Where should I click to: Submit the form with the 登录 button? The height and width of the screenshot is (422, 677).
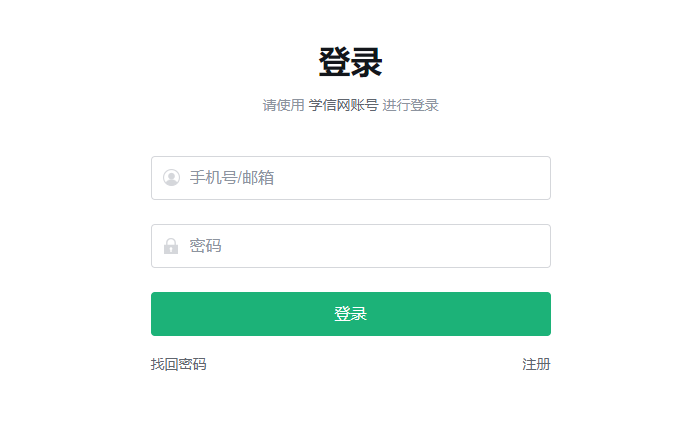pos(350,314)
